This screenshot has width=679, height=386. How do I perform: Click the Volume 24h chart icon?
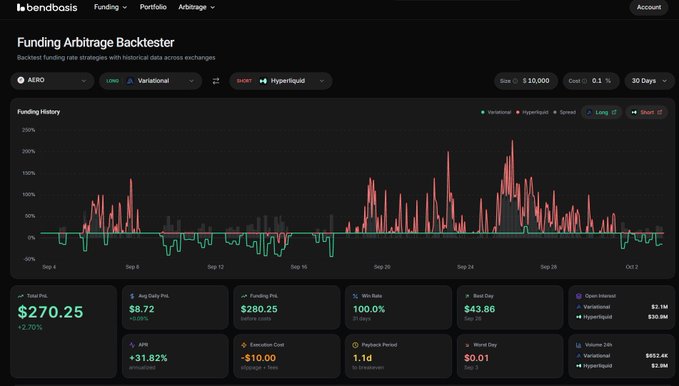click(x=579, y=345)
